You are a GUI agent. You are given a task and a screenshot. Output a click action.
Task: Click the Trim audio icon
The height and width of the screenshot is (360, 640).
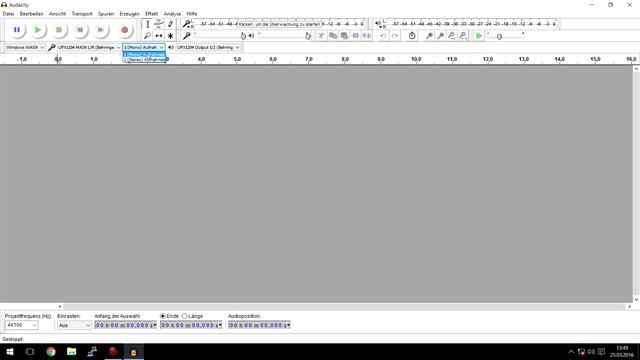click(356, 36)
